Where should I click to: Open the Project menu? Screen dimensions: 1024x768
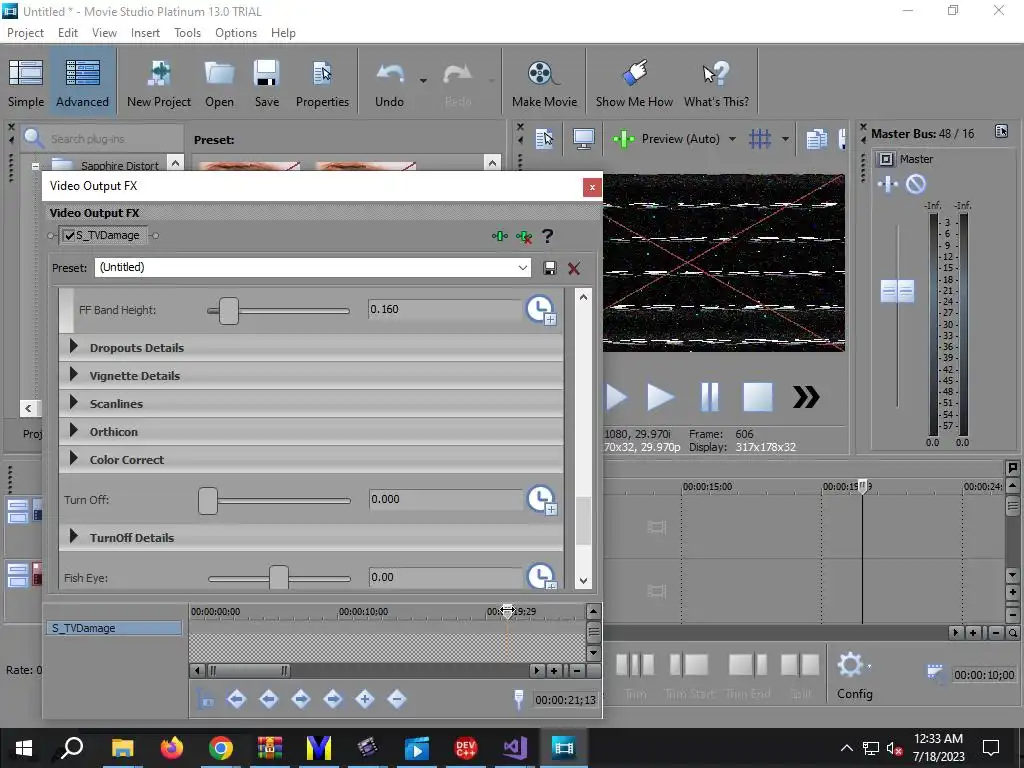(x=25, y=33)
